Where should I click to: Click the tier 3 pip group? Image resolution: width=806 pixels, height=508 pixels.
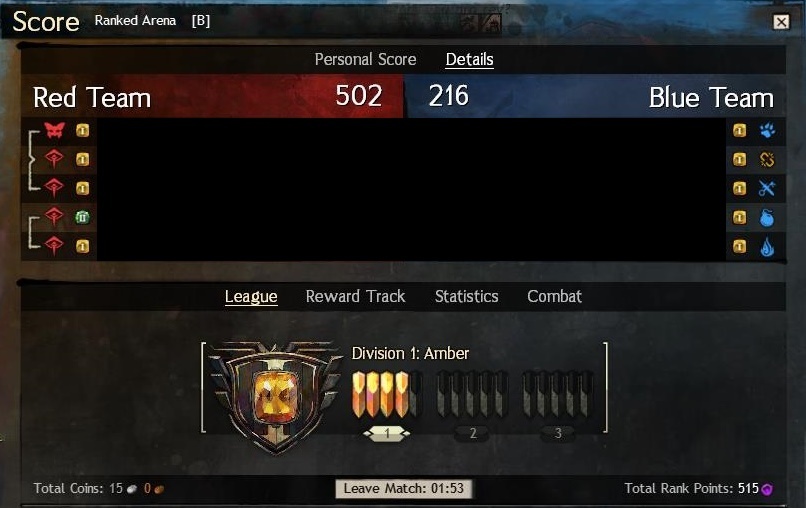pyautogui.click(x=558, y=394)
